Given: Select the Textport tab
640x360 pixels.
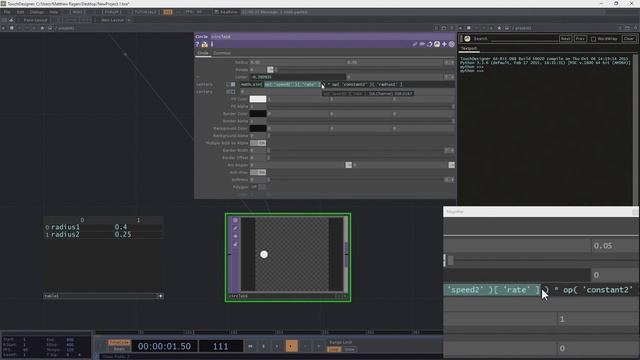Looking at the screenshot, I should (469, 48).
